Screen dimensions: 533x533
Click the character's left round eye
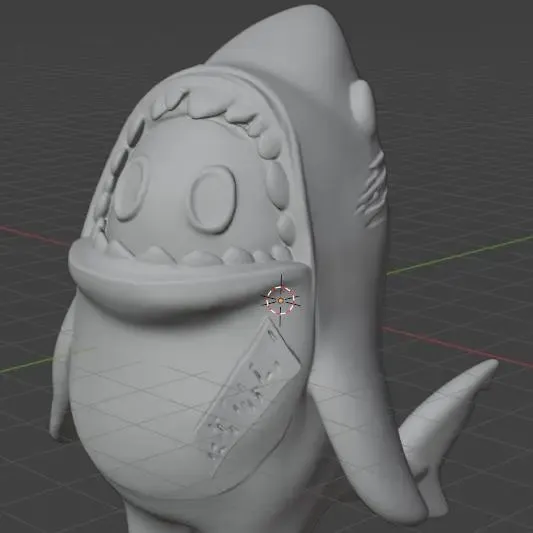130,190
